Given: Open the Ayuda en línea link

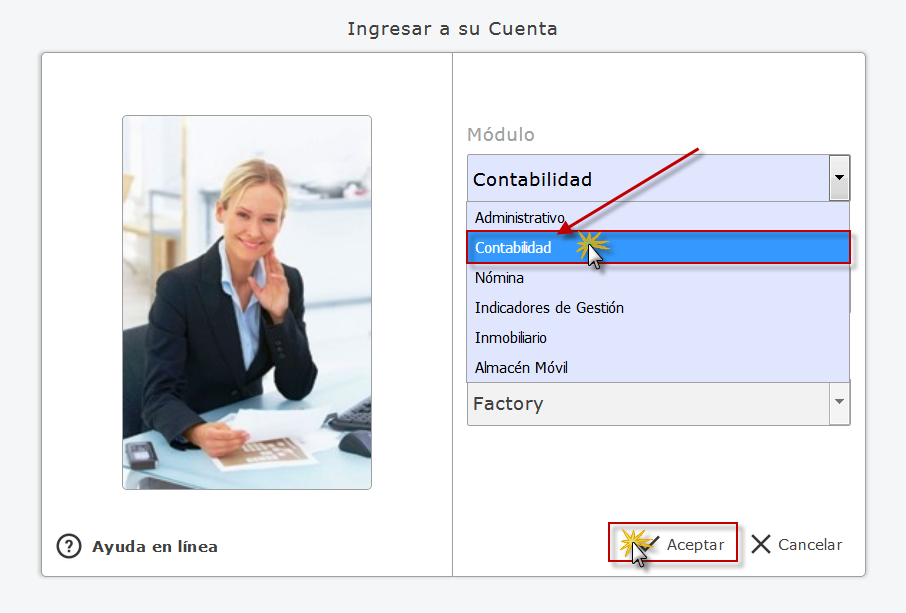Looking at the screenshot, I should pos(155,547).
